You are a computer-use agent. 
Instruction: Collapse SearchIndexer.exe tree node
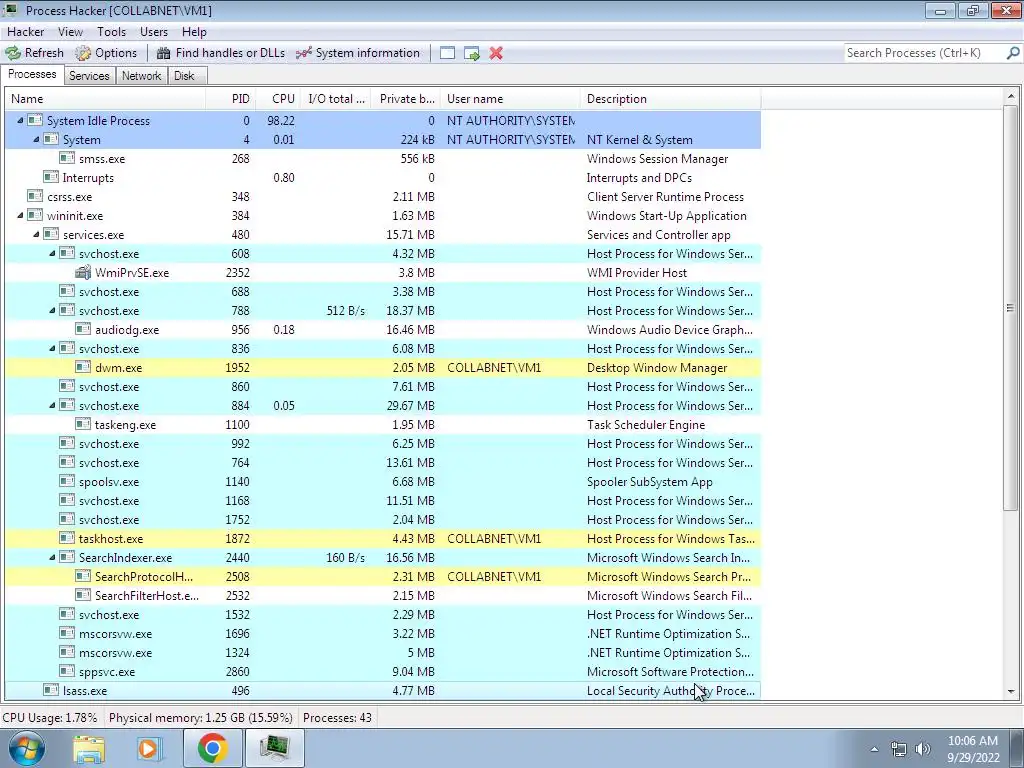[x=52, y=557]
